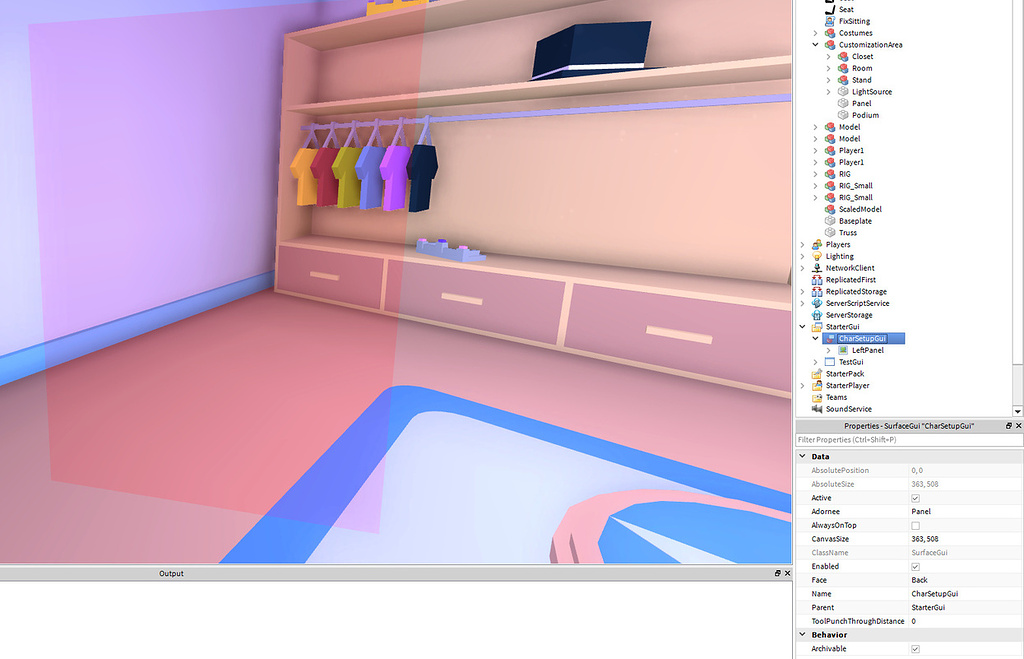Click the Closet model icon
1024x659 pixels.
click(x=843, y=56)
